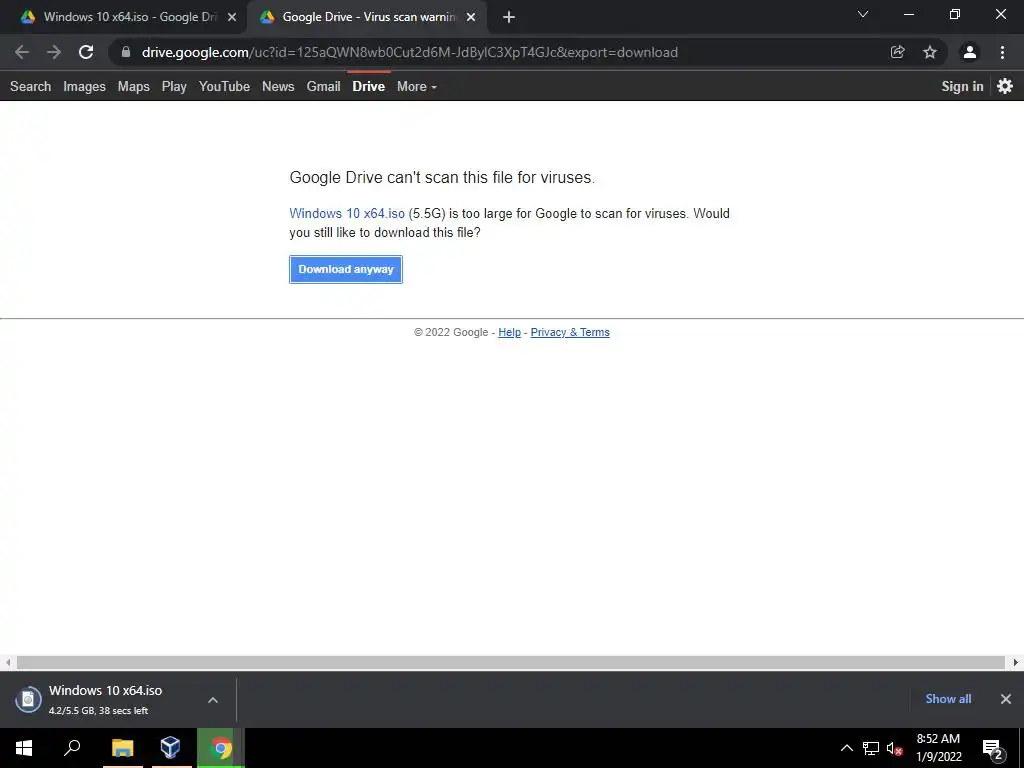Open Google Play link

[174, 86]
